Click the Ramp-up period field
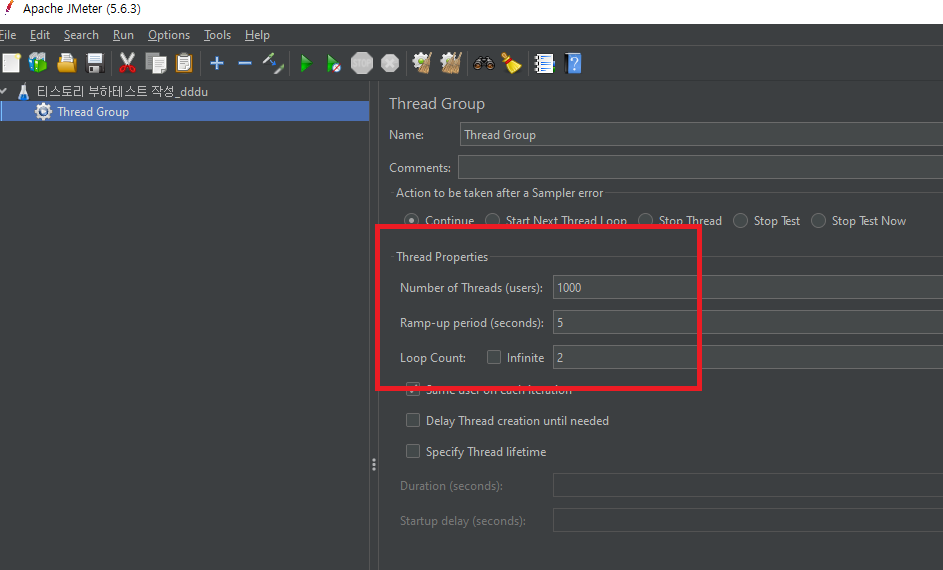 coord(748,322)
